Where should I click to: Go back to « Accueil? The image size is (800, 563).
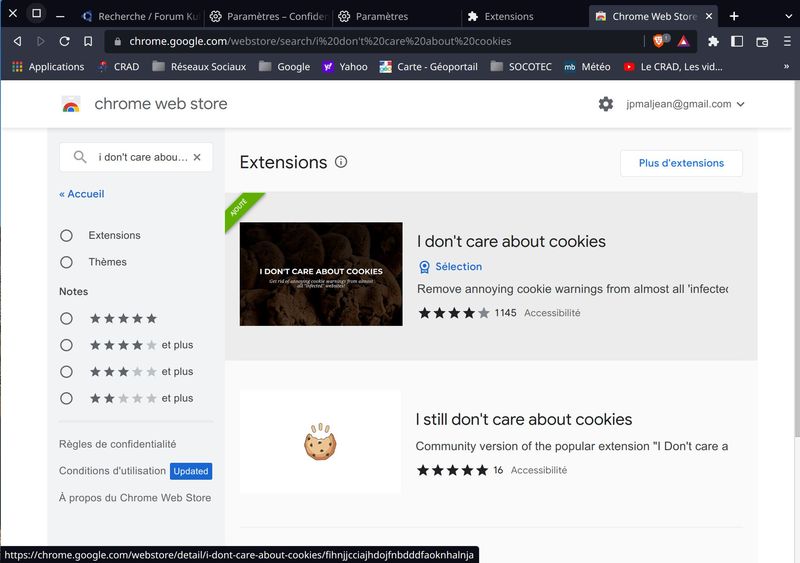coord(82,194)
